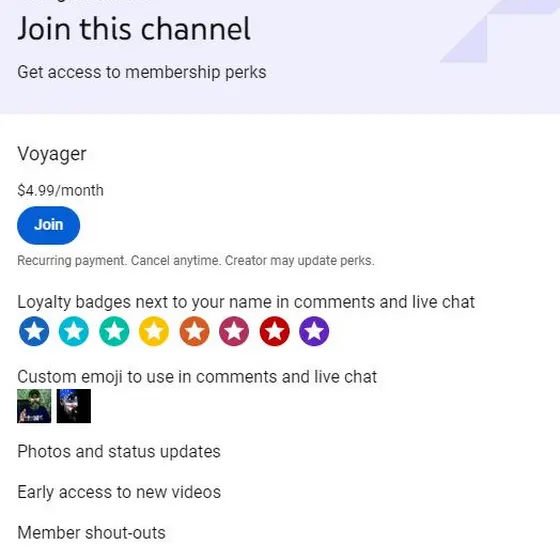Open the dark blue-faced custom emoji thumbnail
The width and height of the screenshot is (560, 560).
[74, 406]
